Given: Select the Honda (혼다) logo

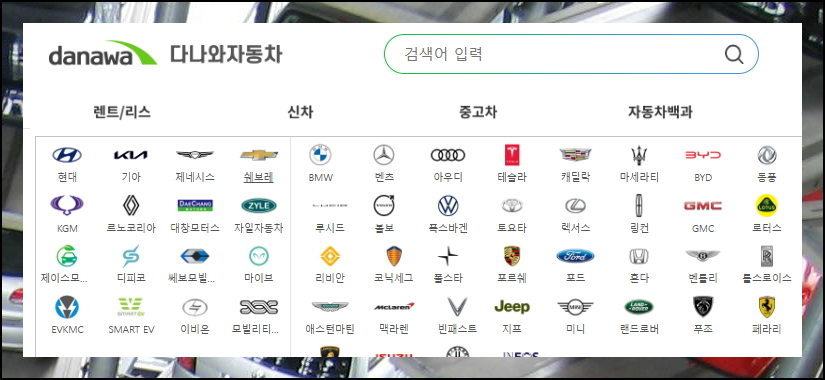Looking at the screenshot, I should [639, 256].
